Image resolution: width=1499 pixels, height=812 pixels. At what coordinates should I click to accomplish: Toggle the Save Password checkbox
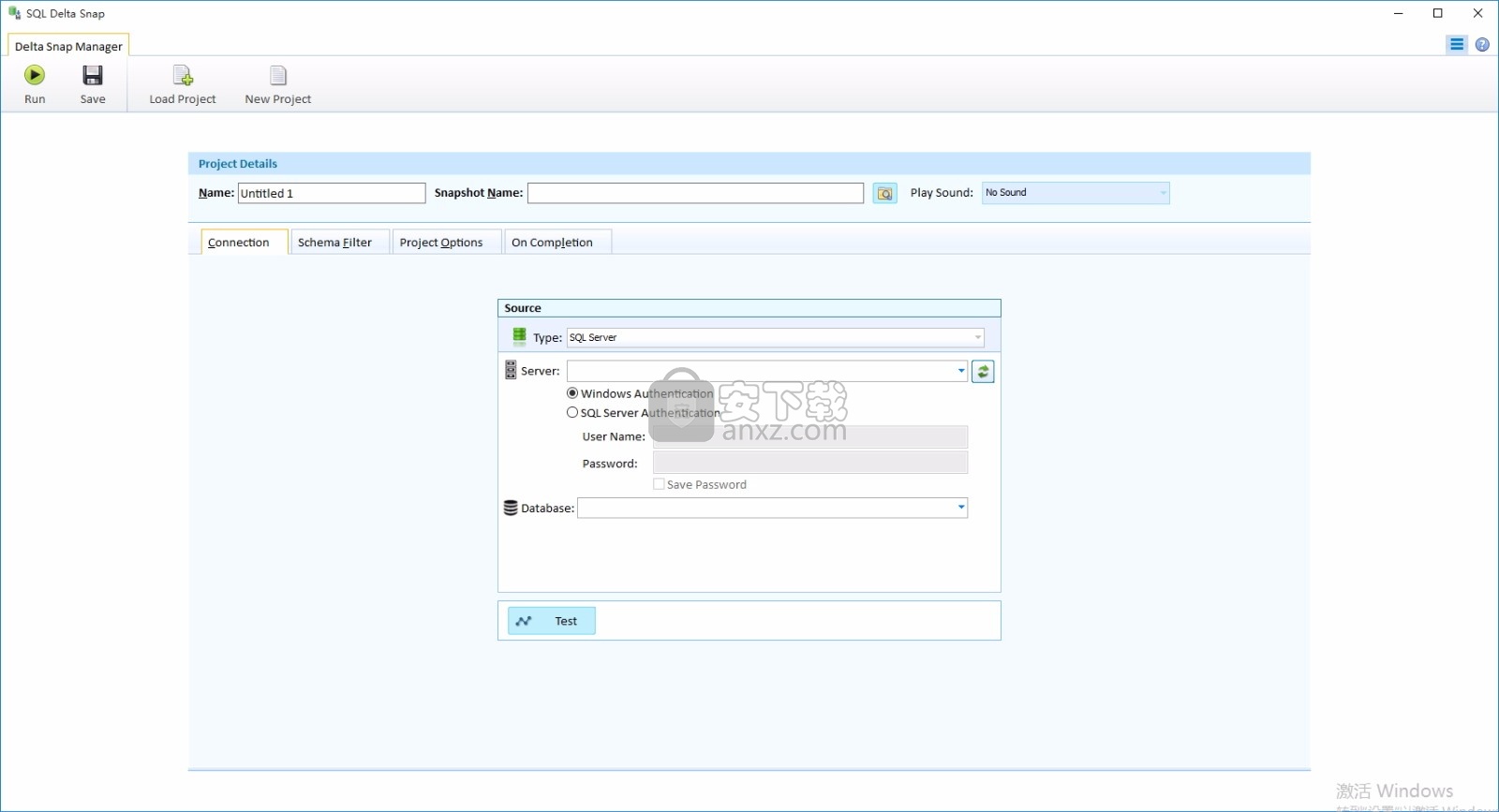click(659, 484)
